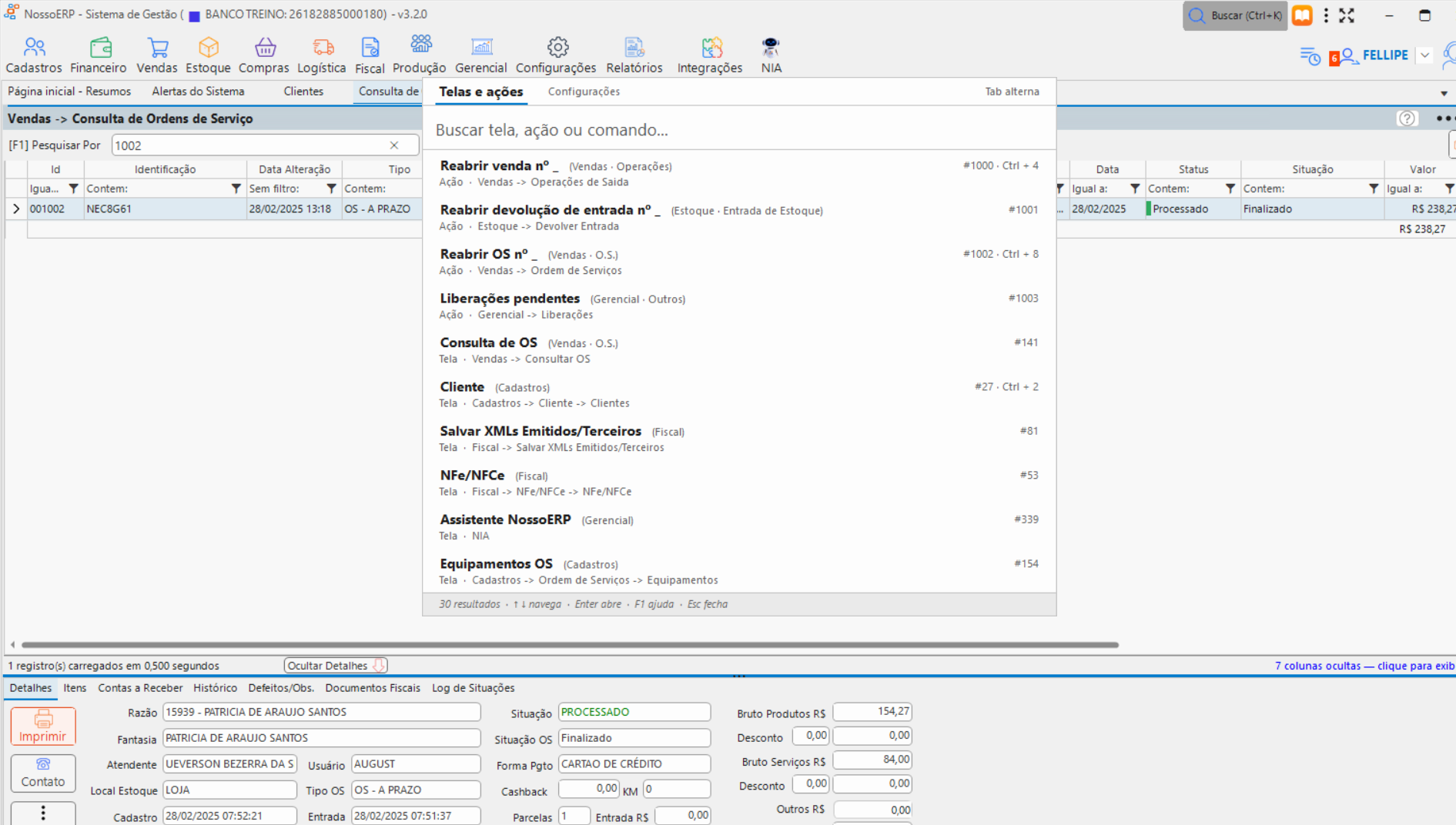Open filter for the Situação column
Screen dimensions: 1456x825
pyautogui.click(x=1374, y=189)
